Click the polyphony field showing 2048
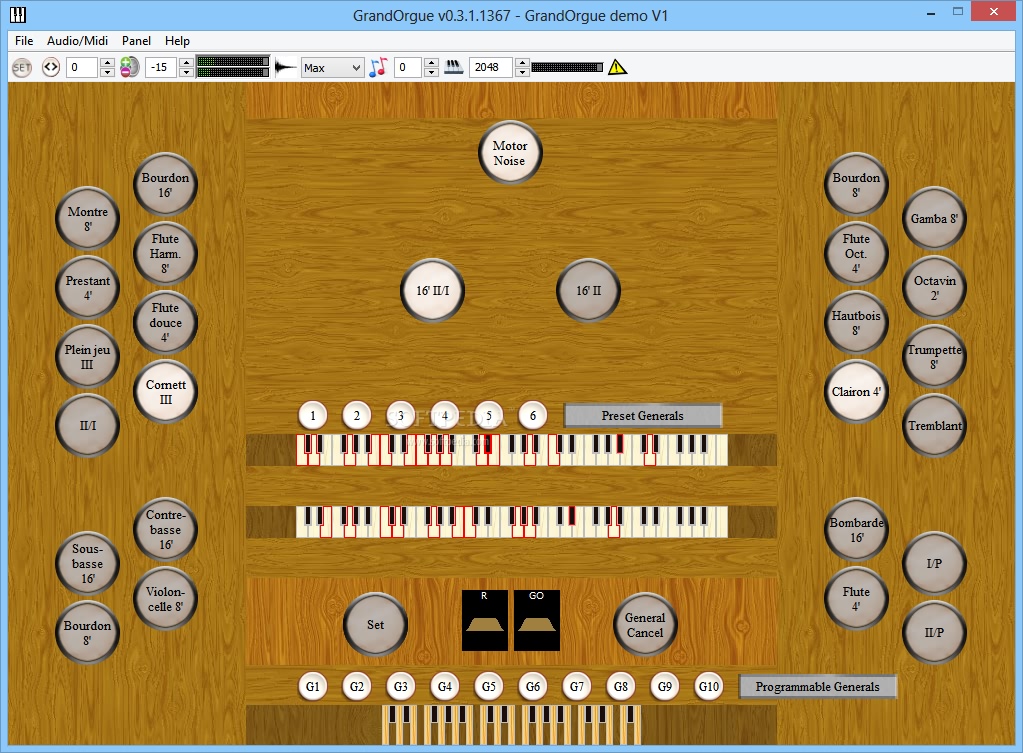This screenshot has height=753, width=1023. tap(491, 67)
